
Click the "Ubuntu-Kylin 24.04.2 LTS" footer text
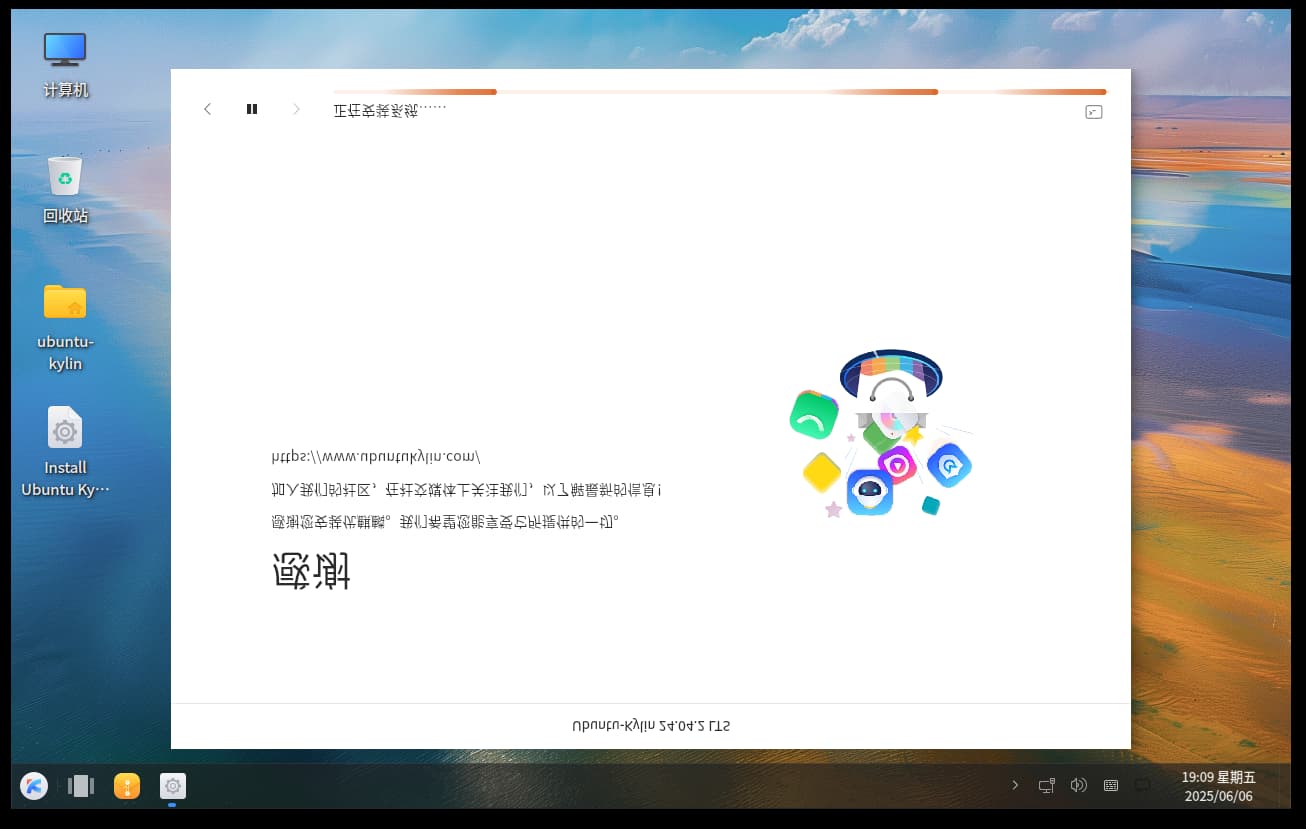(x=651, y=726)
